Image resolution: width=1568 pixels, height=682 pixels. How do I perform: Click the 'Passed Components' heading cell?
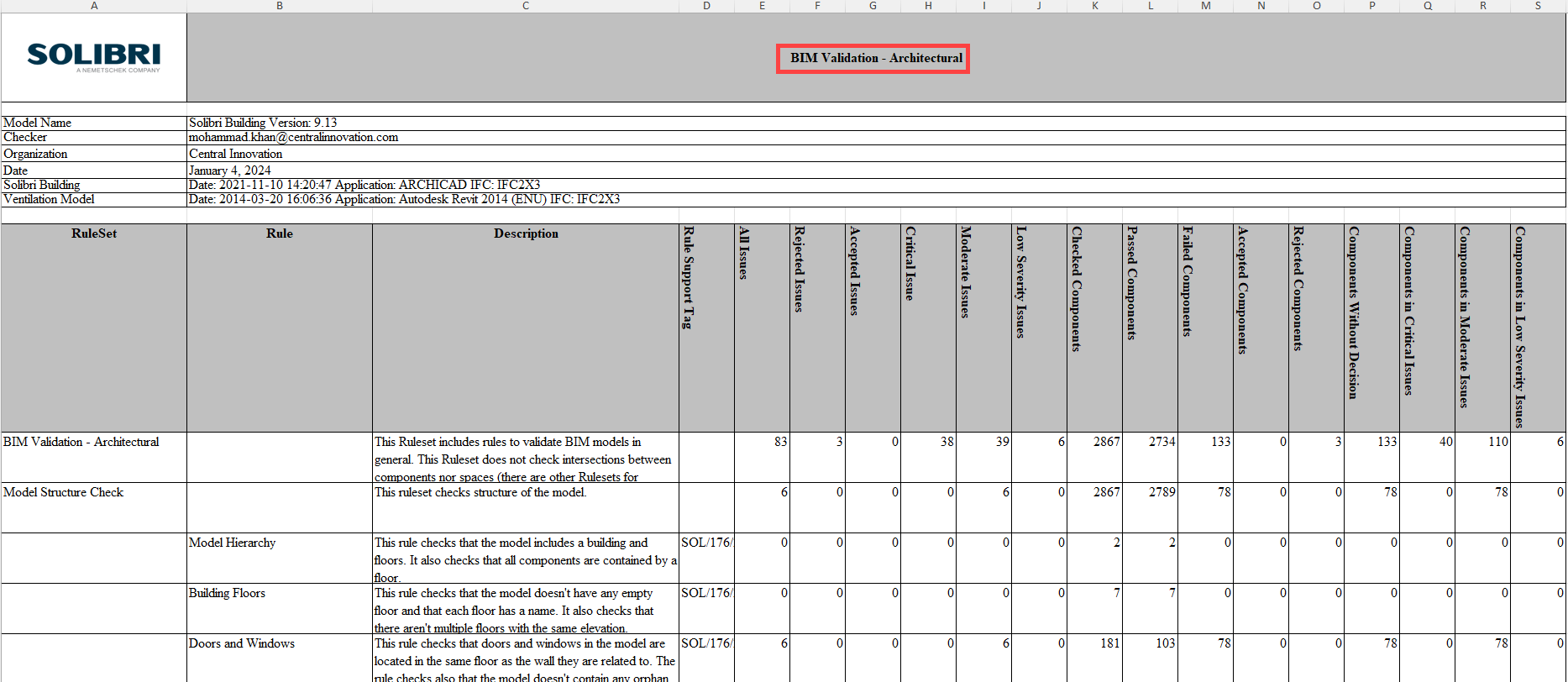pyautogui.click(x=1150, y=328)
